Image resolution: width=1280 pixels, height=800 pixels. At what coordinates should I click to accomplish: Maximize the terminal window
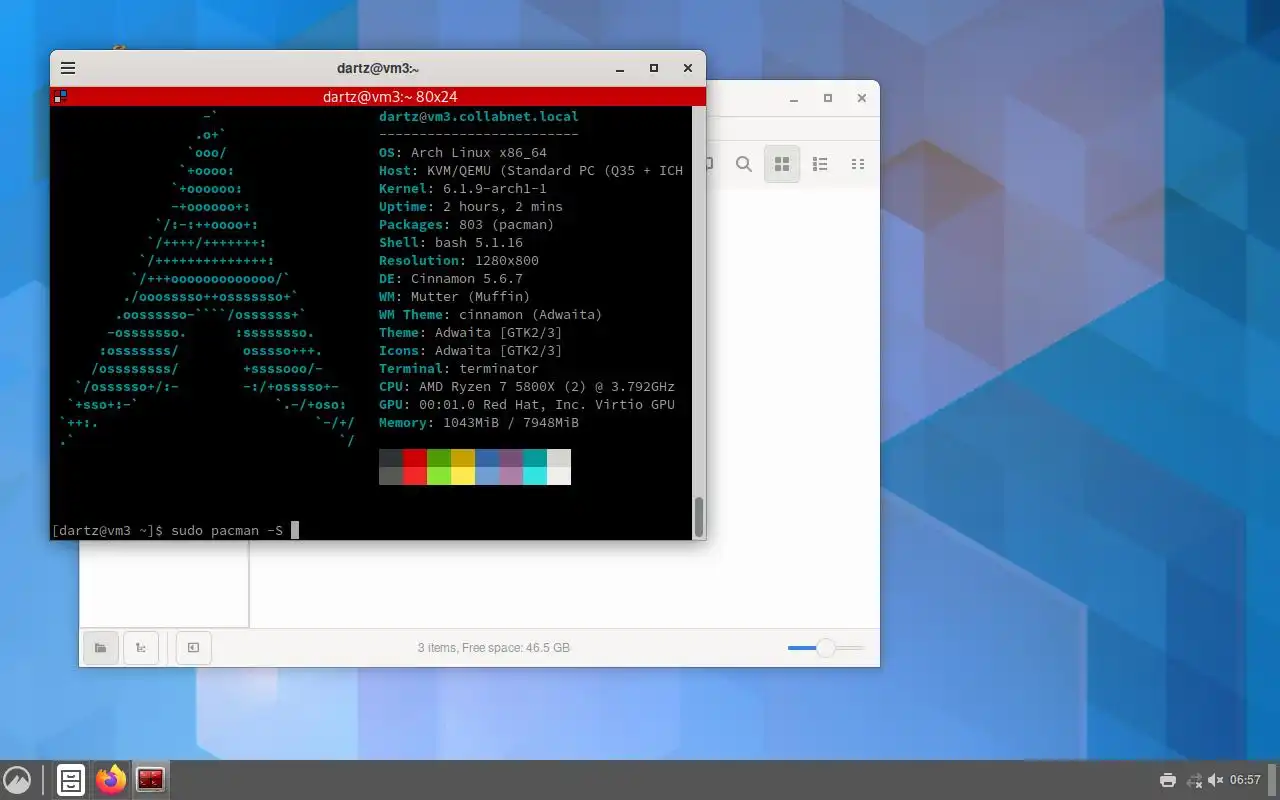point(654,68)
